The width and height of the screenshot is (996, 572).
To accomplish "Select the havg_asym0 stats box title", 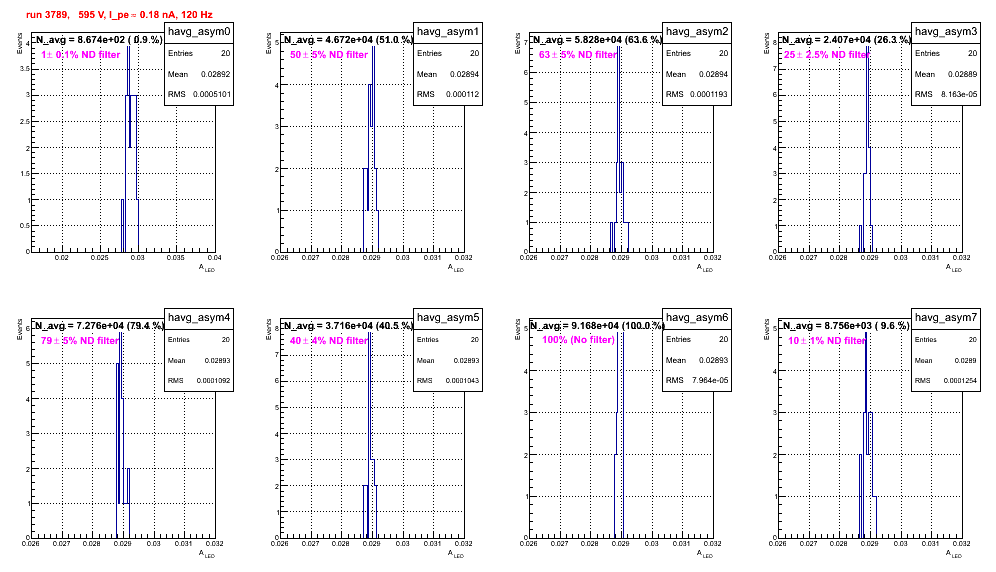I will (x=199, y=32).
